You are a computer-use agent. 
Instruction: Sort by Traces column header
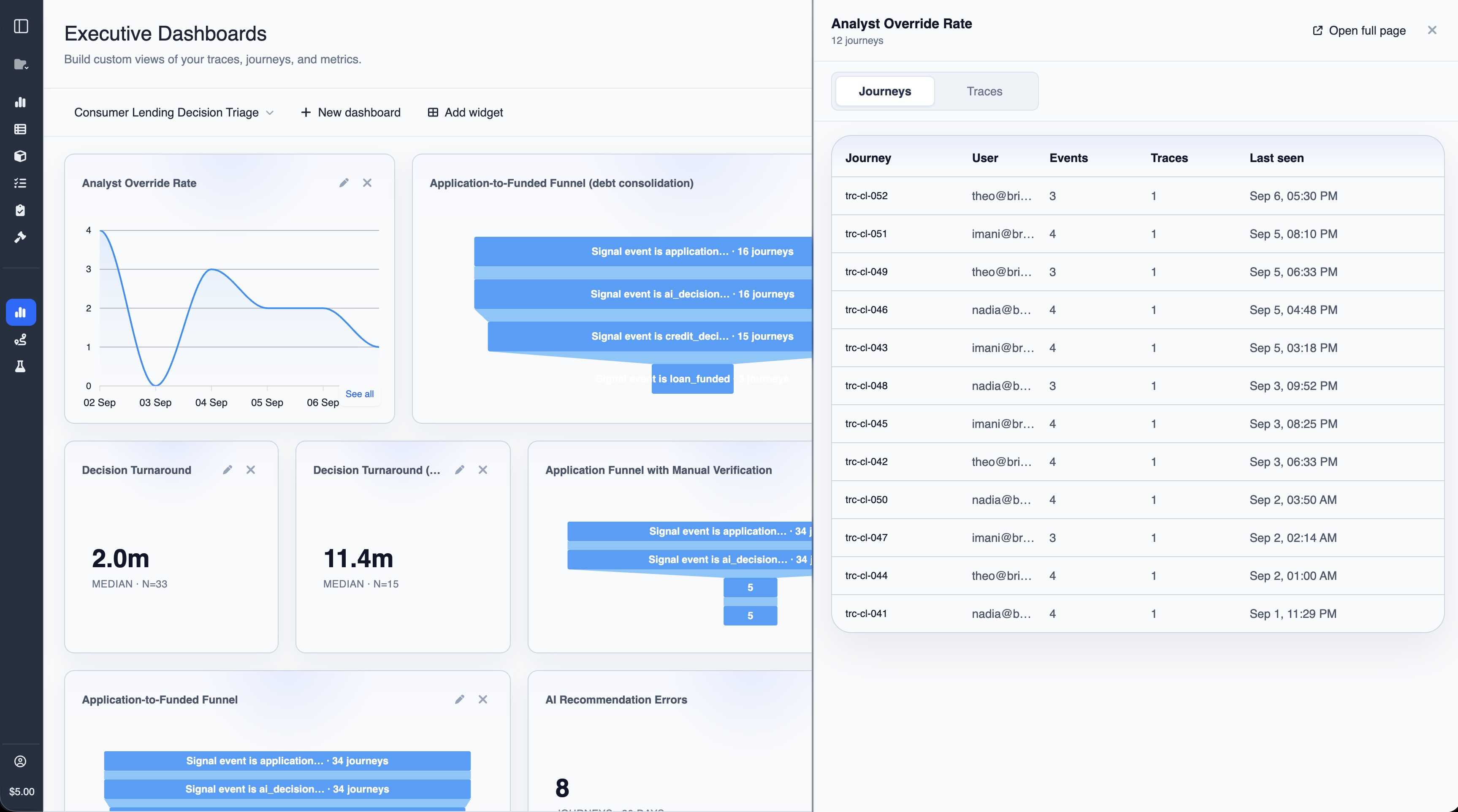click(1169, 158)
